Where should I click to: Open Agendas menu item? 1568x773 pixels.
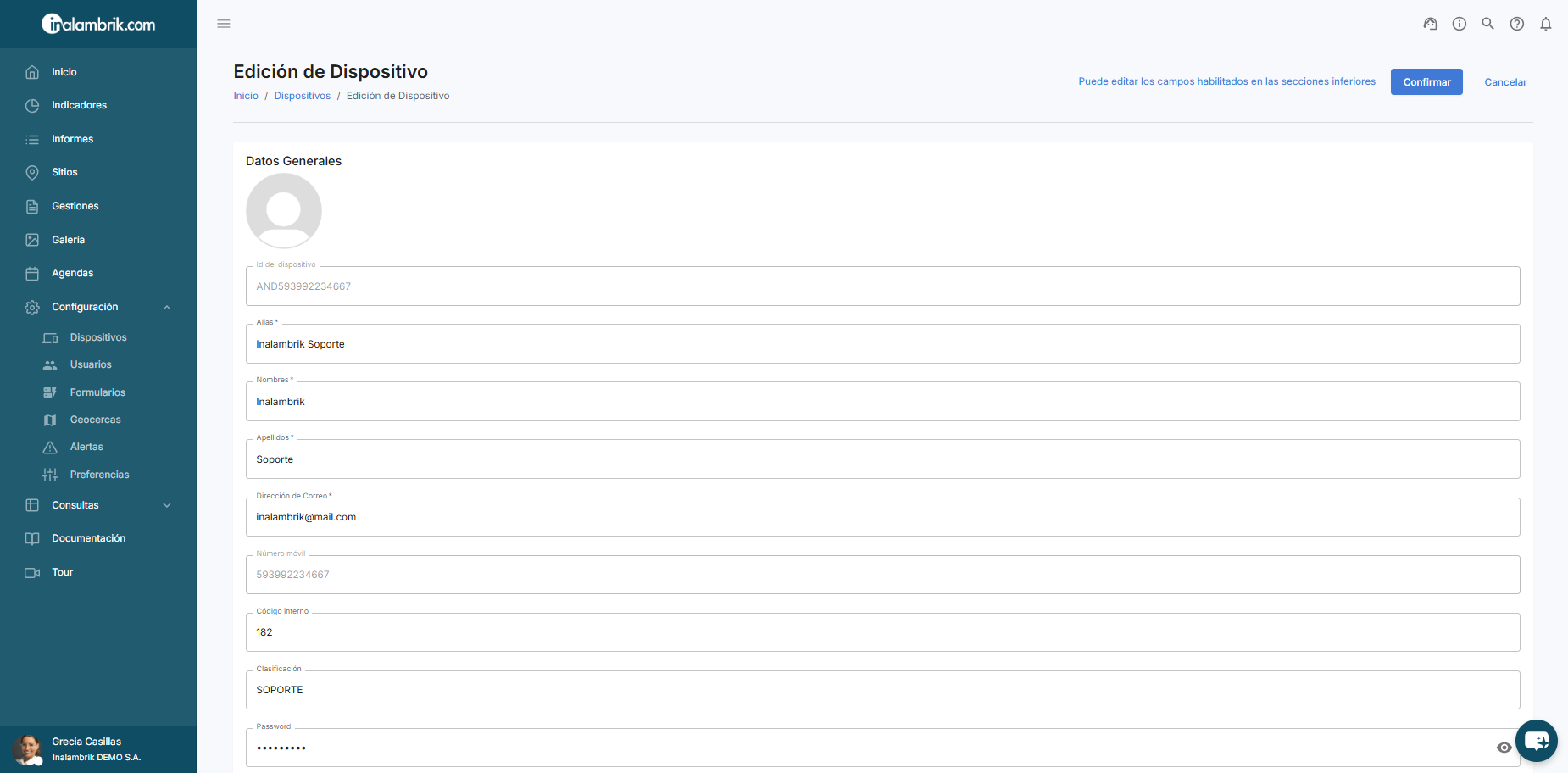pos(72,273)
